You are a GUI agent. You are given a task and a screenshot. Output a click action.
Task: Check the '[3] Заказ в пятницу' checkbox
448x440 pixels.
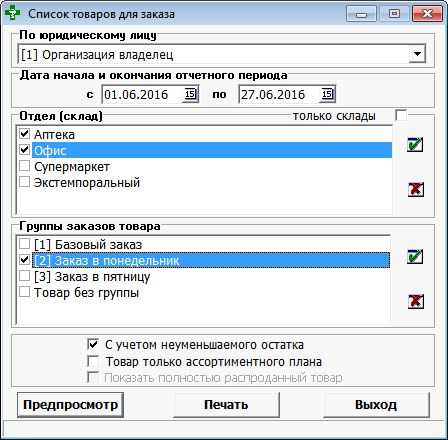24,276
